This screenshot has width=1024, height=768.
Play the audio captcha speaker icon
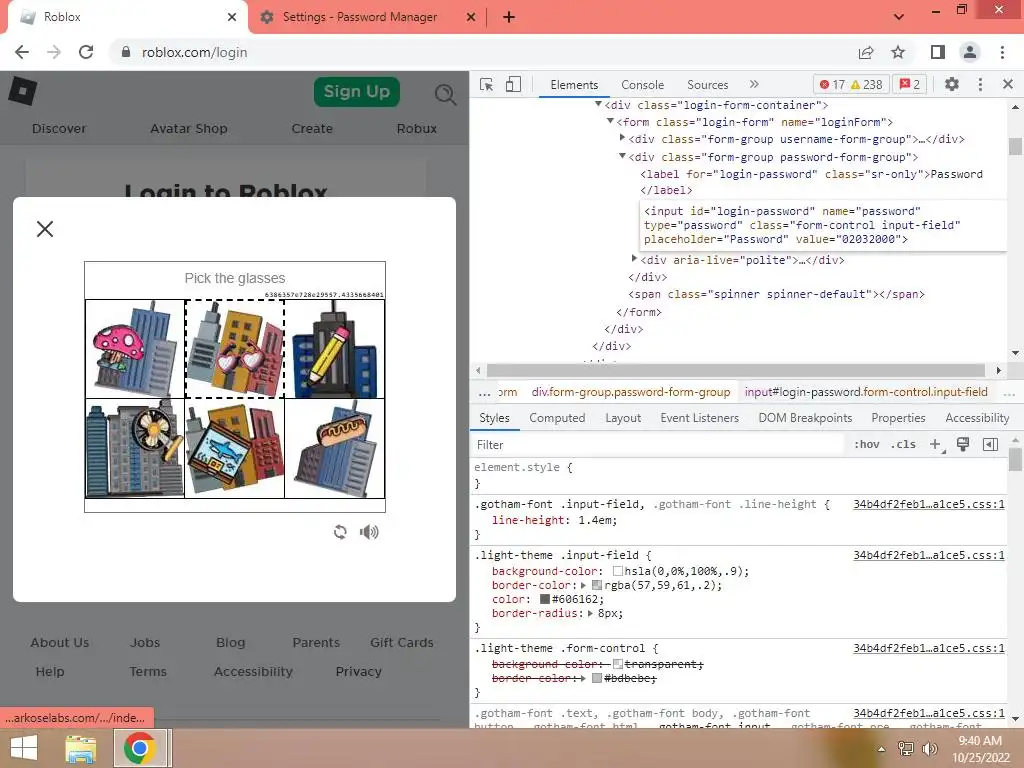[x=369, y=532]
